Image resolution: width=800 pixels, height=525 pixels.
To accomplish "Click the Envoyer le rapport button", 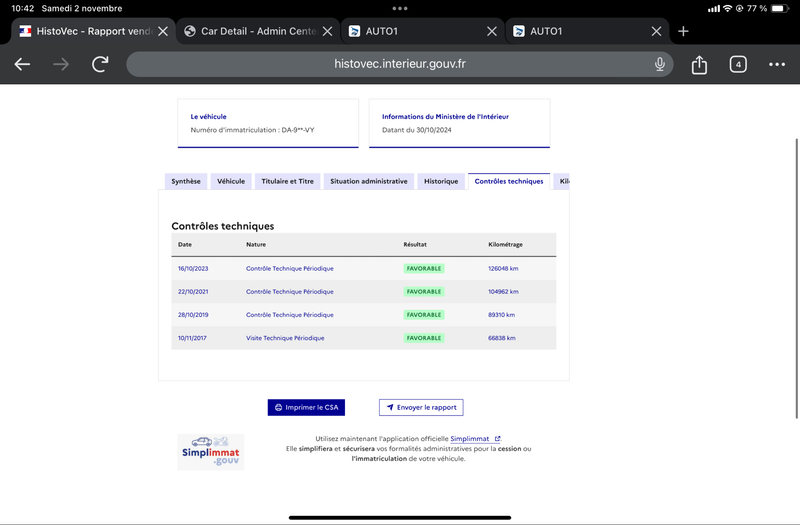I will 421,407.
